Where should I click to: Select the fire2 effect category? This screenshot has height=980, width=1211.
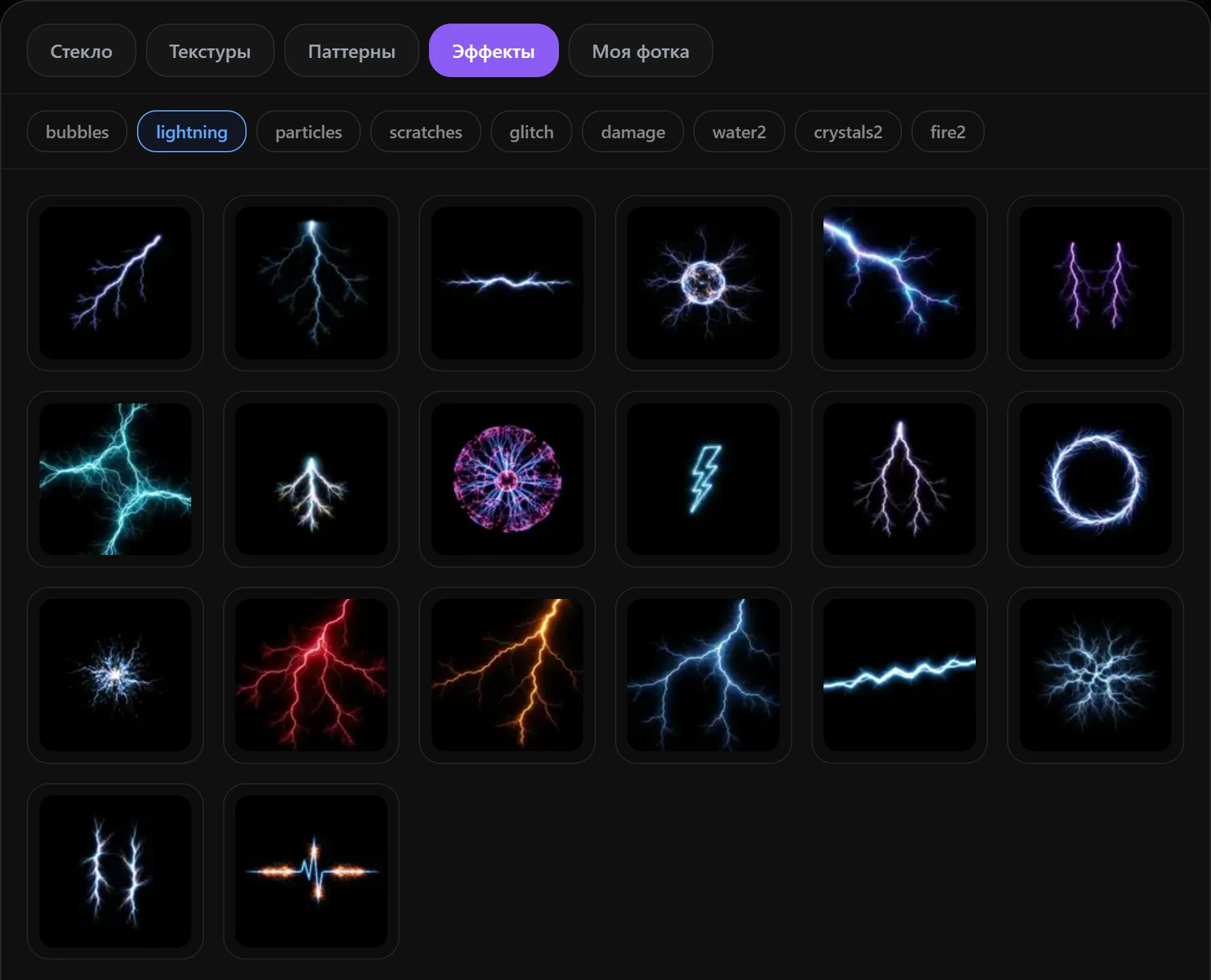(x=948, y=132)
